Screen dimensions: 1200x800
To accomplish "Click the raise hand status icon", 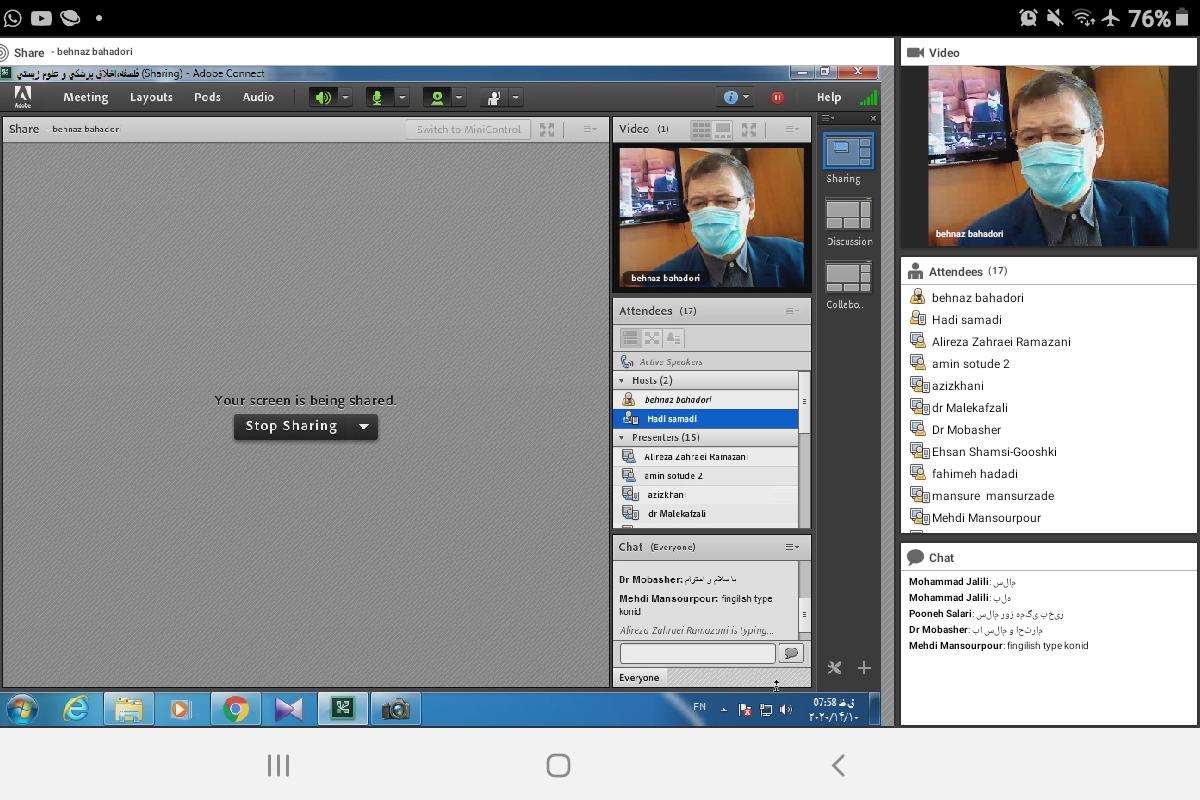I will 493,97.
